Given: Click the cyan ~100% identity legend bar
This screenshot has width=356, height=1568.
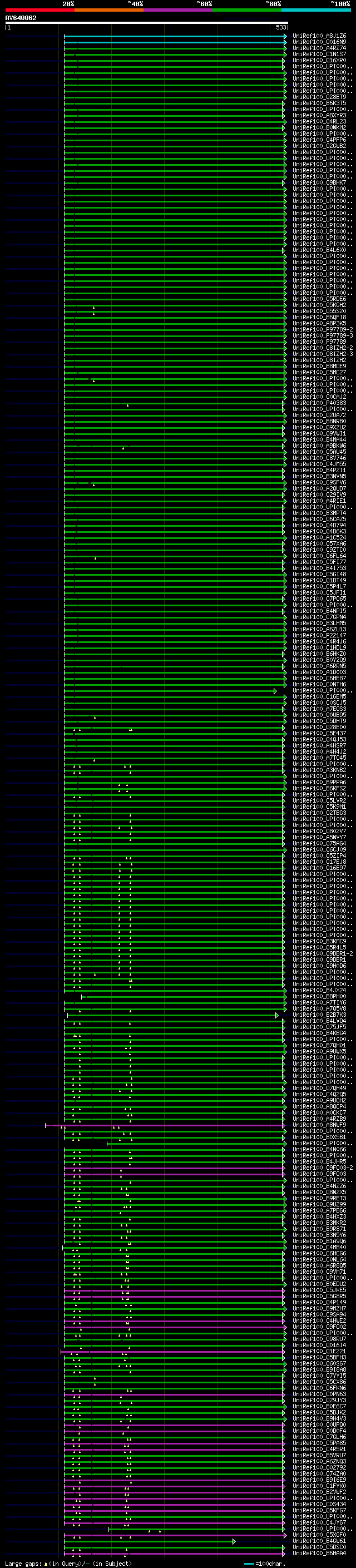Looking at the screenshot, I should (316, 10).
